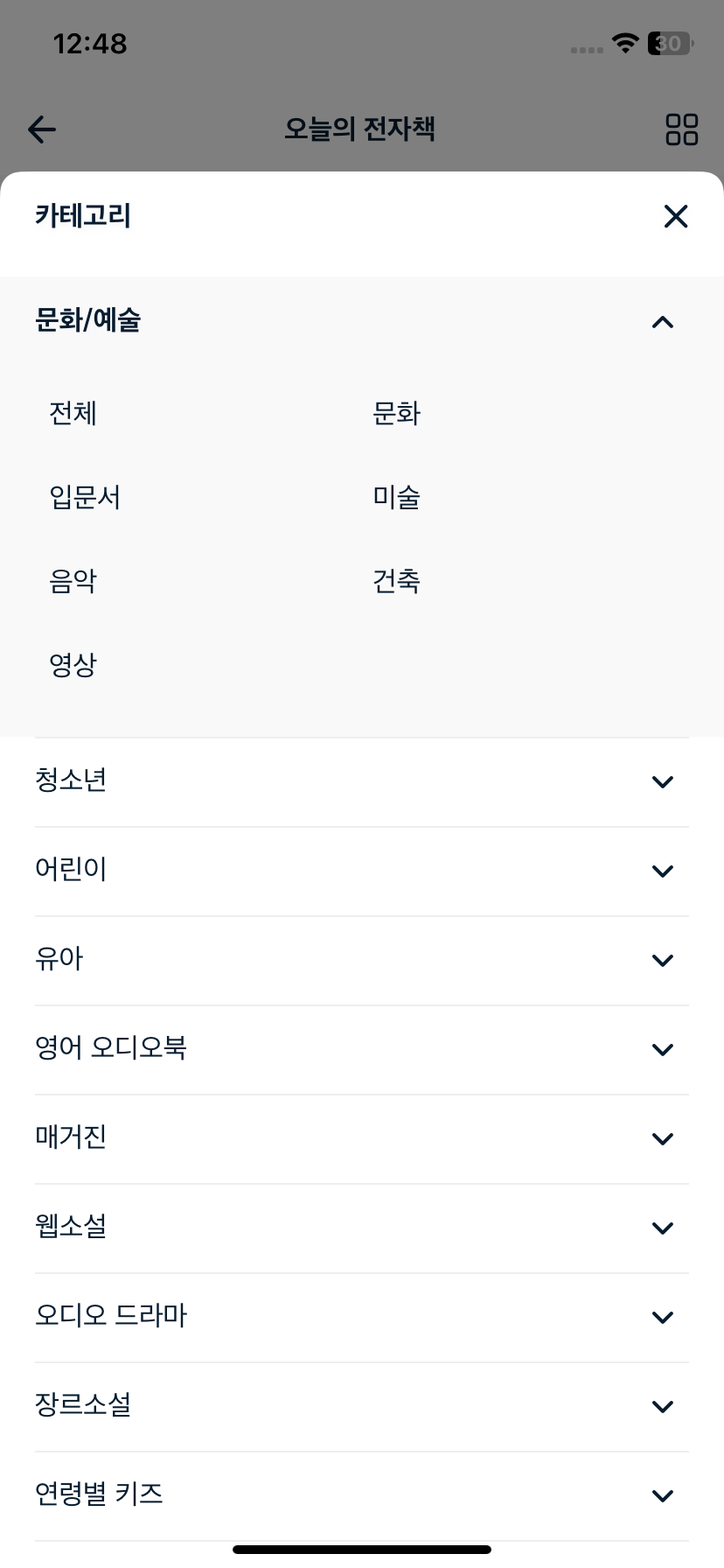Expand the 연령별 키즈 chevron
This screenshot has height=1568, width=724.
[663, 1496]
